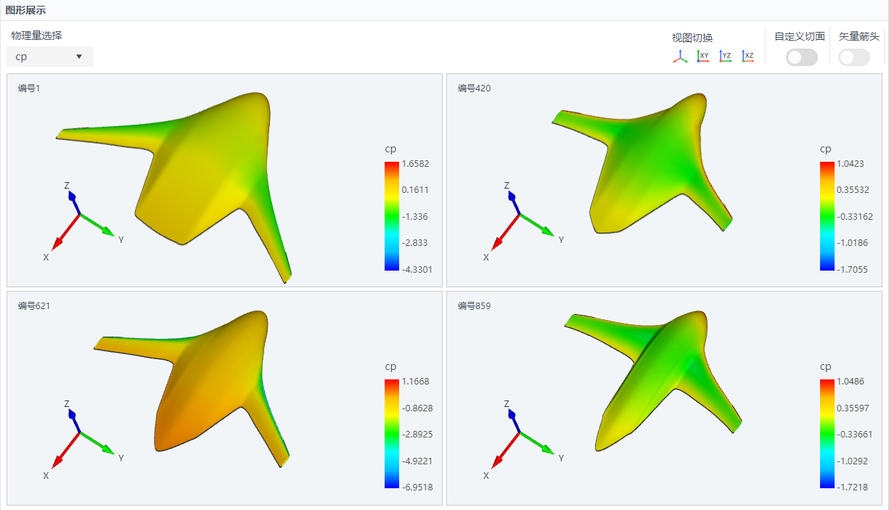Switch to YZ plane view
Viewport: 889px width, 510px height.
tap(726, 56)
